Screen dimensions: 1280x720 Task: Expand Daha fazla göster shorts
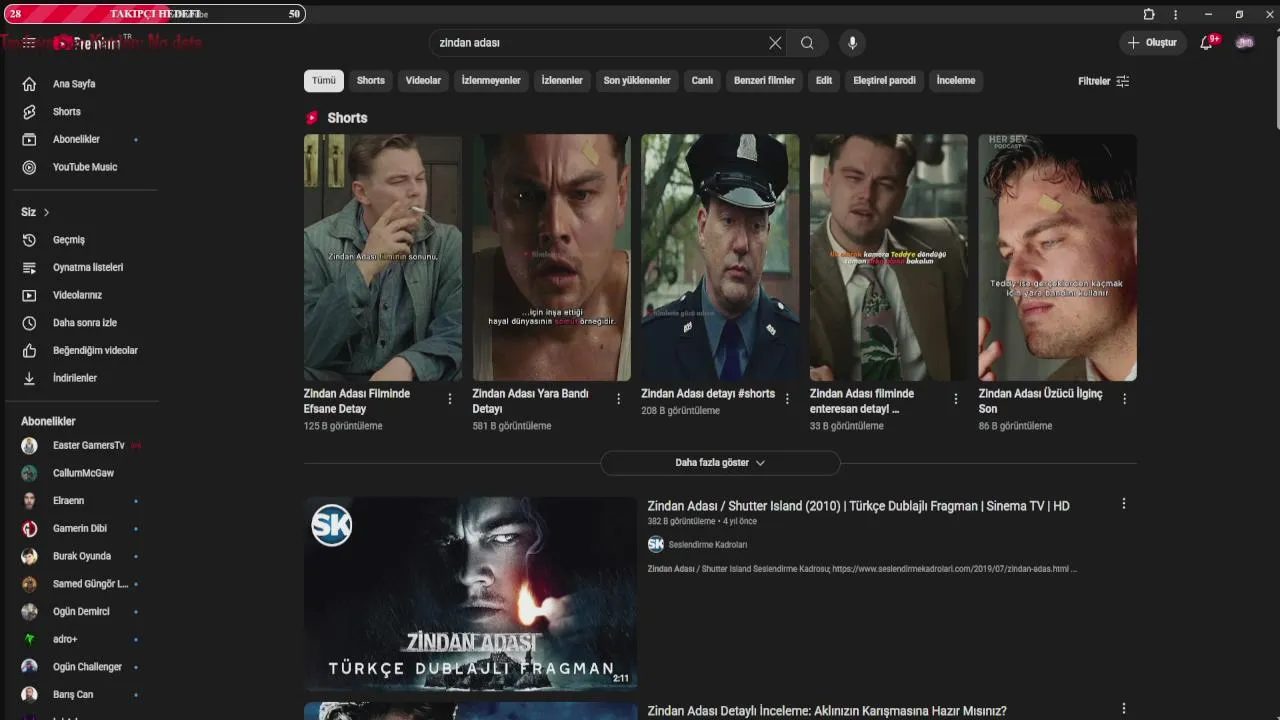pyautogui.click(x=720, y=463)
